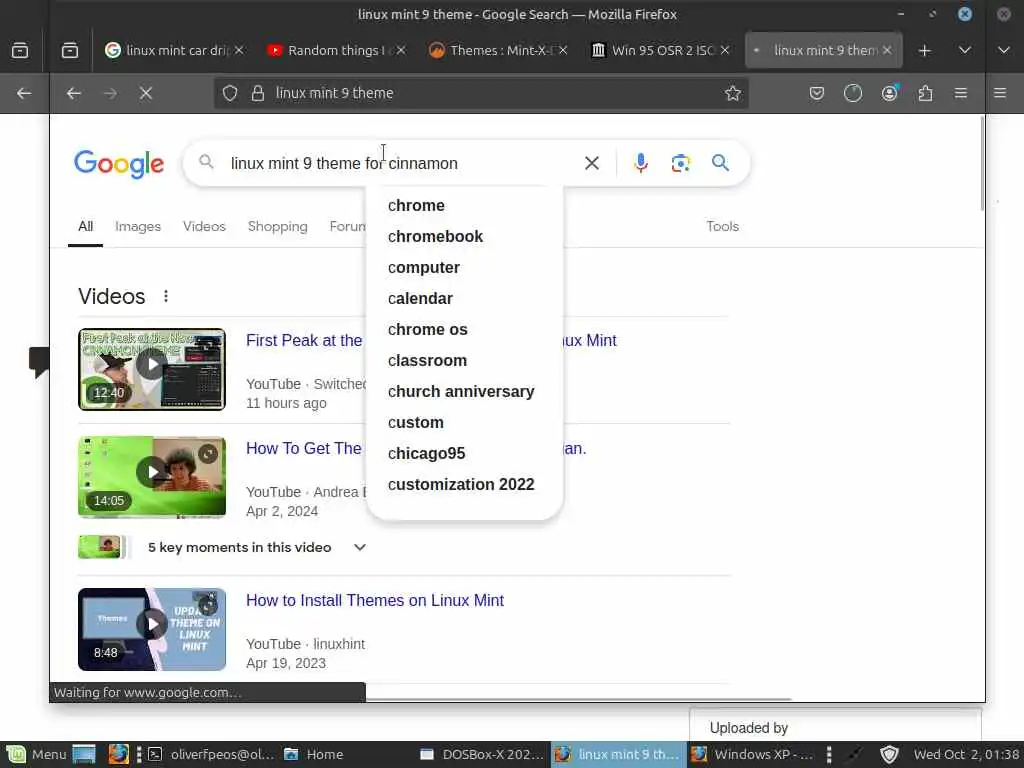Start Google voice search with microphone

pos(641,163)
